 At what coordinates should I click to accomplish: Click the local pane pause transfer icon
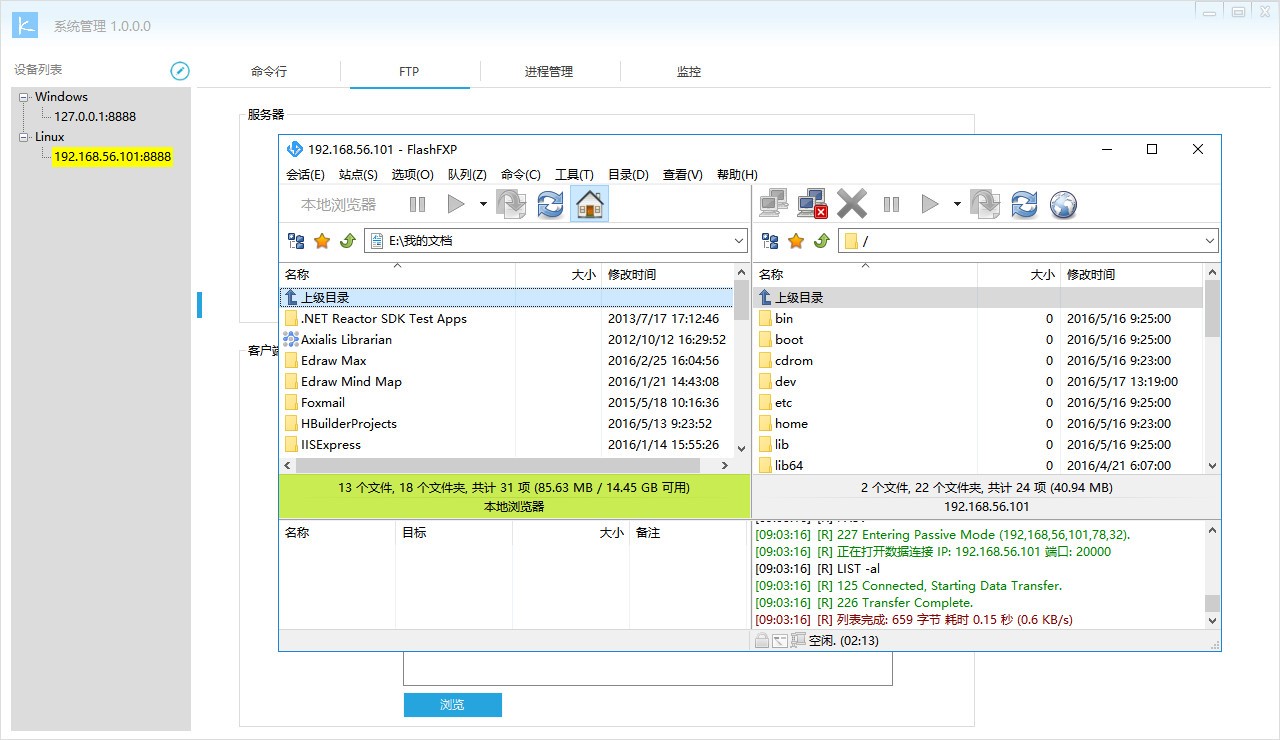point(417,204)
